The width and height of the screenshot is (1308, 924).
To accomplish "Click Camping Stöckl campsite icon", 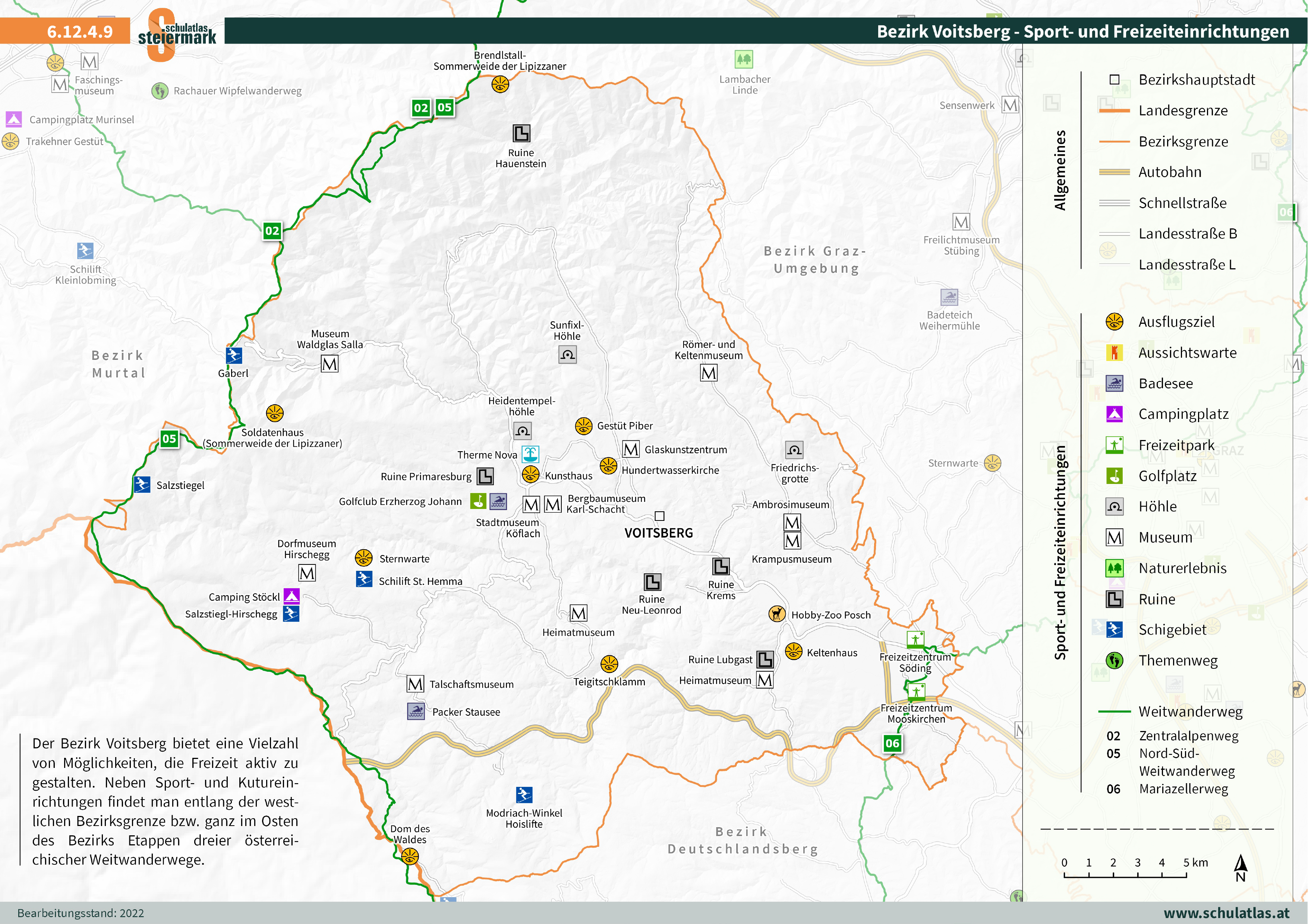I will [291, 596].
